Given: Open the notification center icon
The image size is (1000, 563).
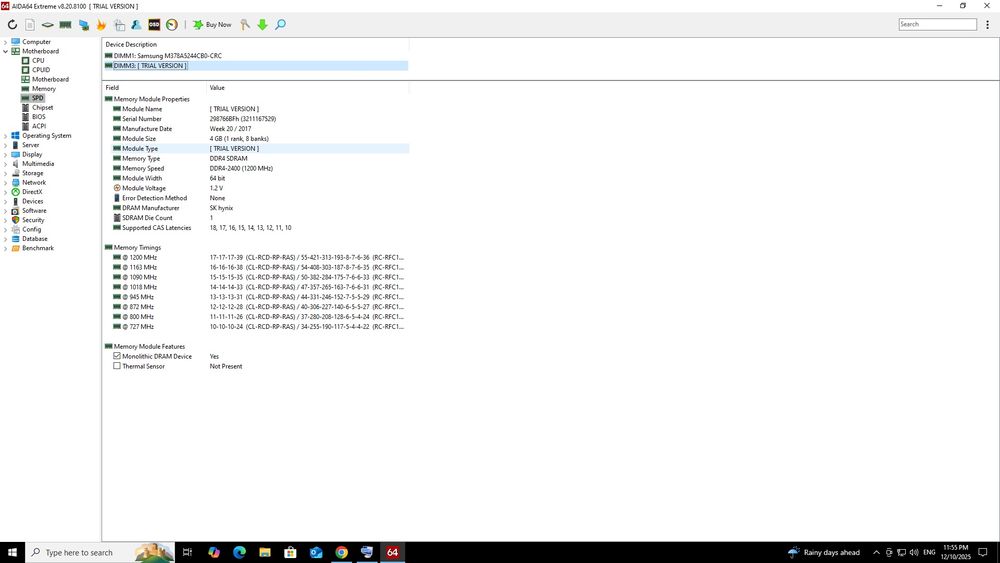Looking at the screenshot, I should (x=983, y=552).
